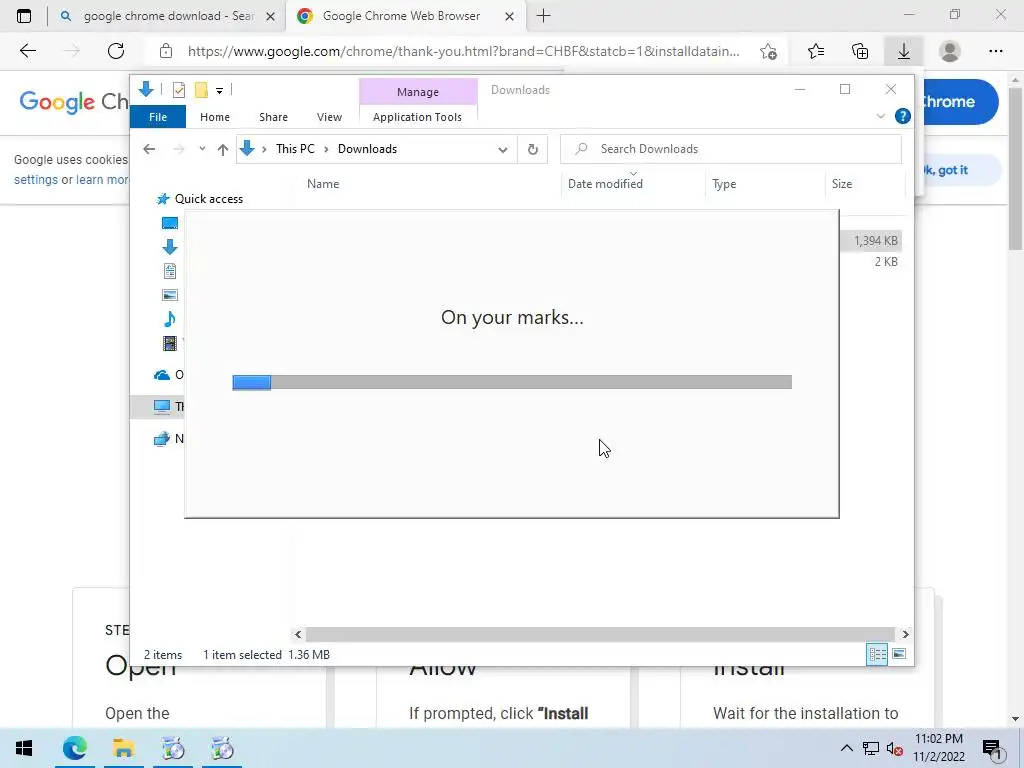The image size is (1024, 768).
Task: Open Edge profile avatar
Action: click(x=950, y=51)
